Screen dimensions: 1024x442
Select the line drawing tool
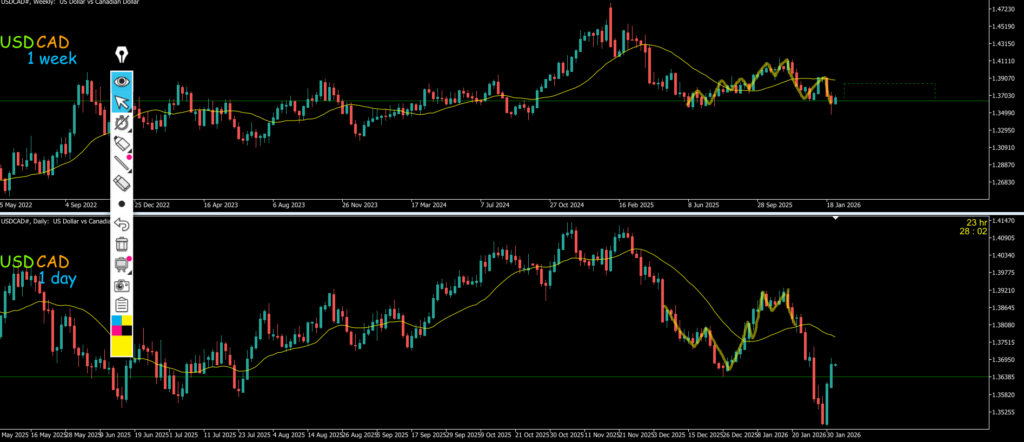pos(122,164)
